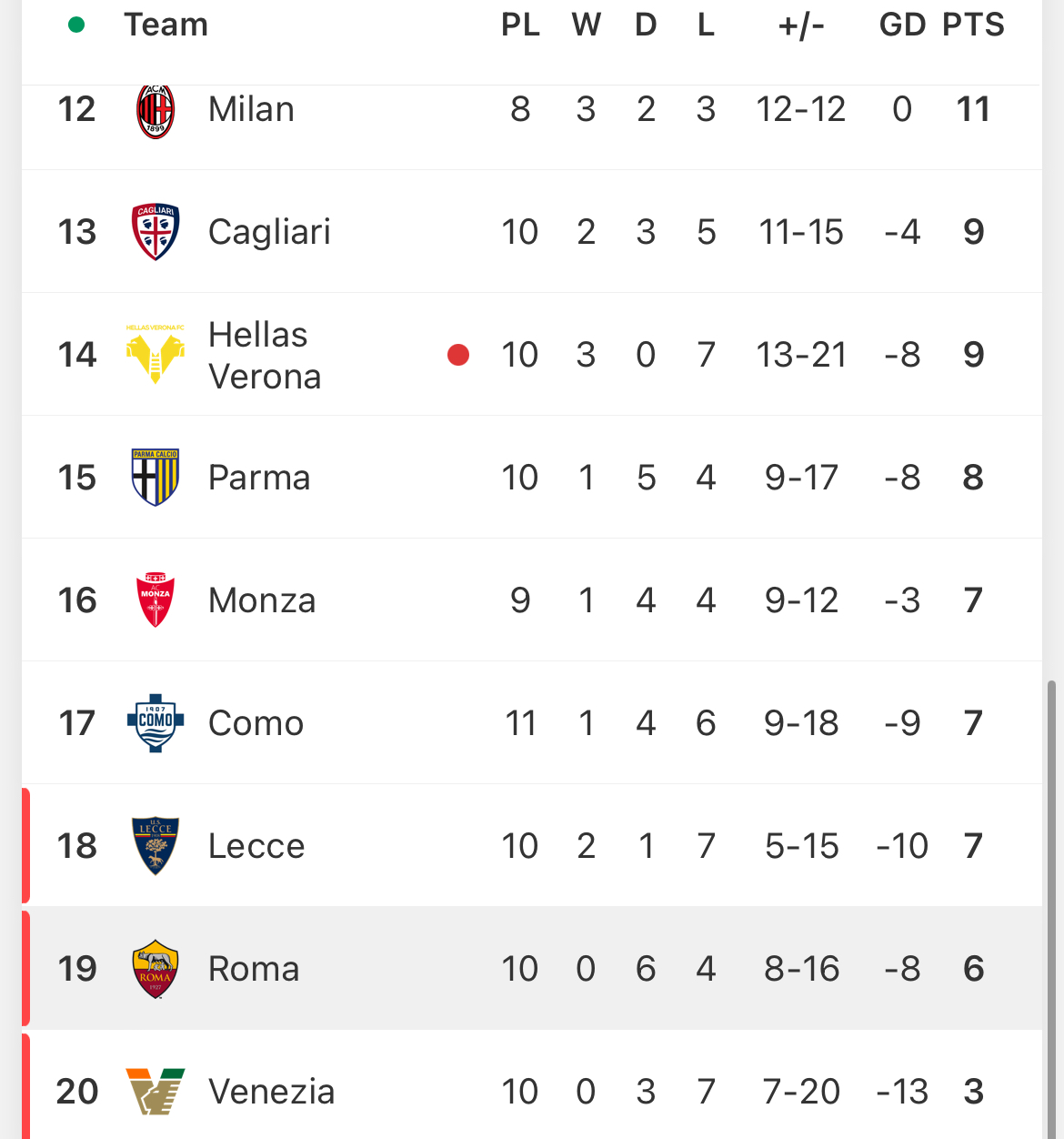1064x1139 pixels.
Task: Click the green dot in table header
Action: click(x=76, y=25)
